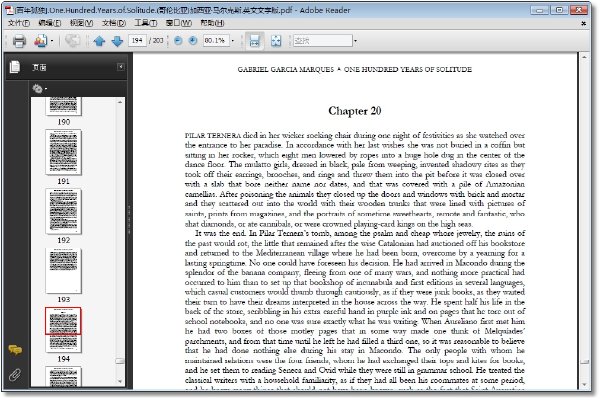Click the thumbnail list scroll-down arrow
The width and height of the screenshot is (600, 400).
[x=120, y=382]
